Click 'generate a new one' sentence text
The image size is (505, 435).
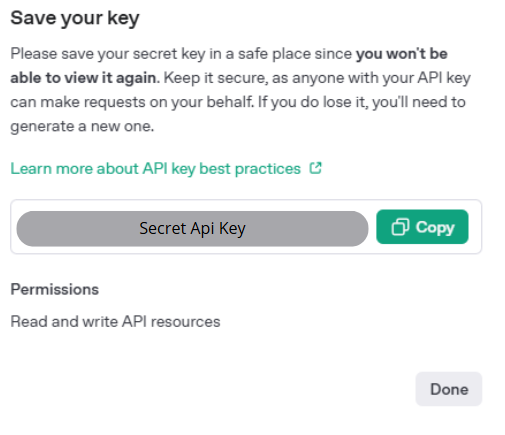tap(82, 126)
